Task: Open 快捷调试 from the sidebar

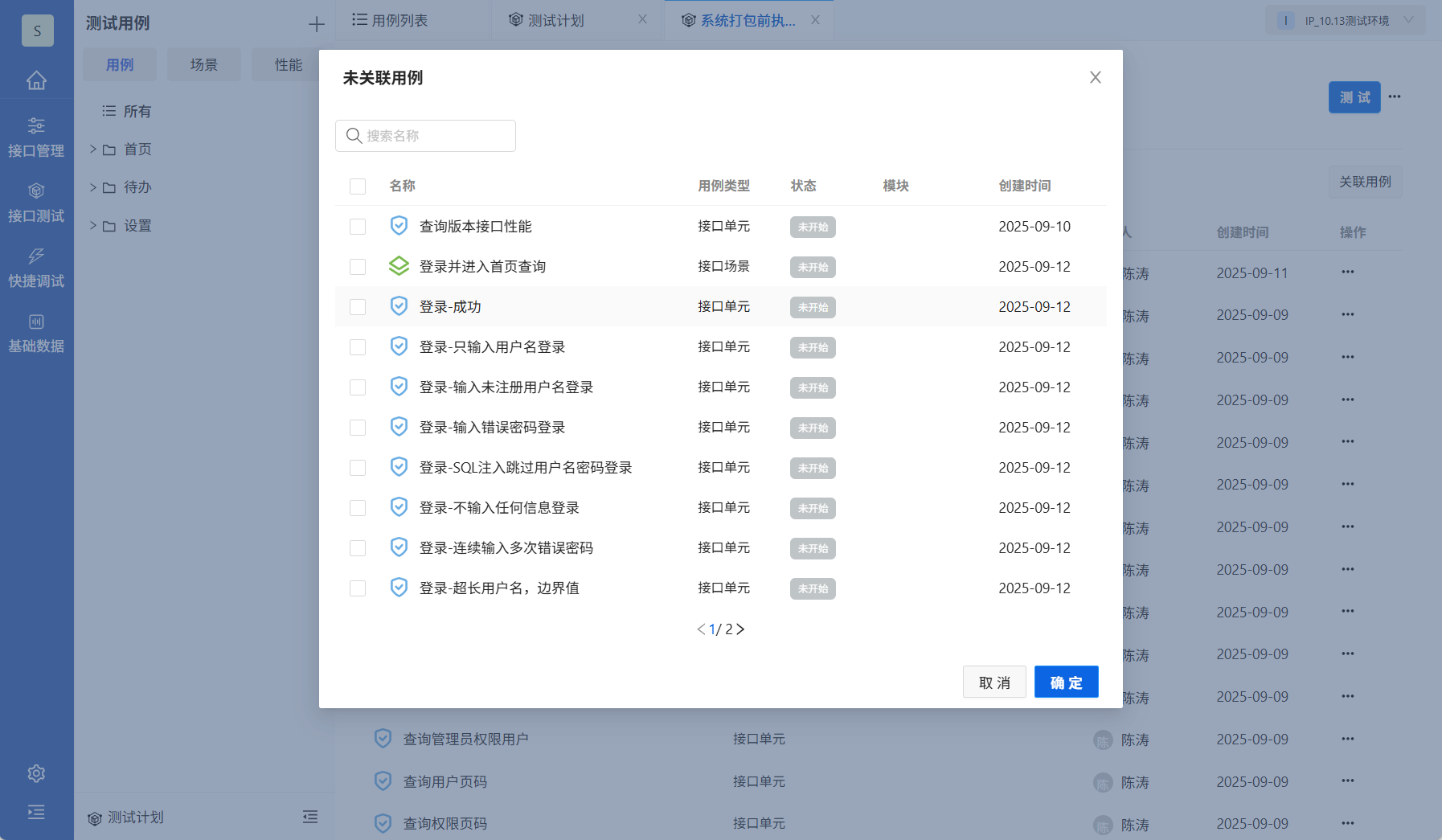Action: (x=36, y=267)
